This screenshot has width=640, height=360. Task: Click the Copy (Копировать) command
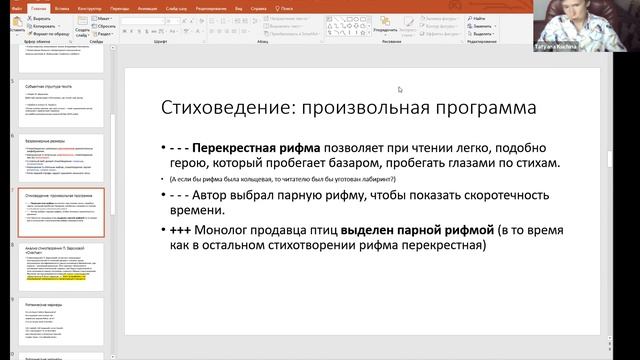click(x=41, y=26)
